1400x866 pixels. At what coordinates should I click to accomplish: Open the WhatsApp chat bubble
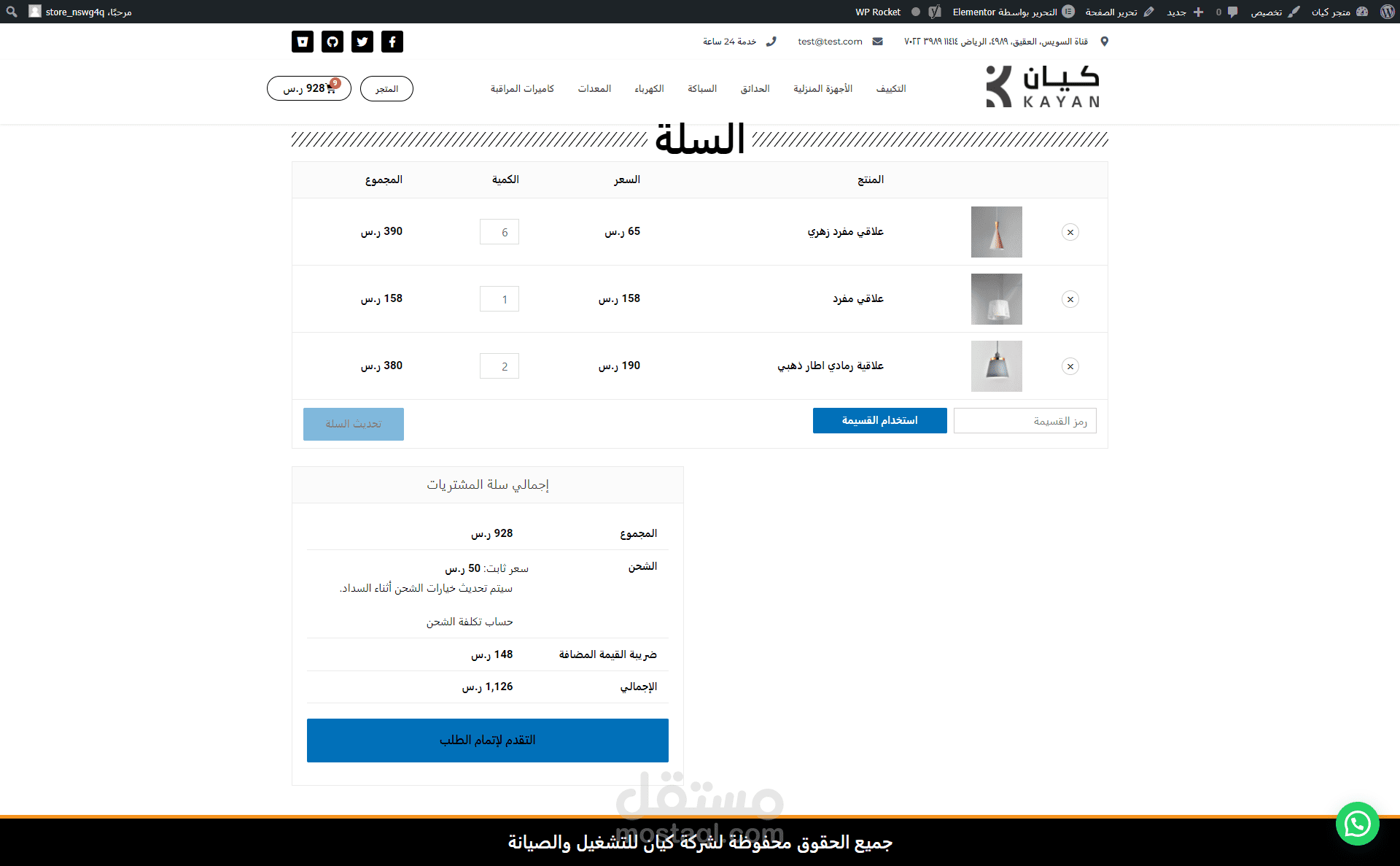1357,824
